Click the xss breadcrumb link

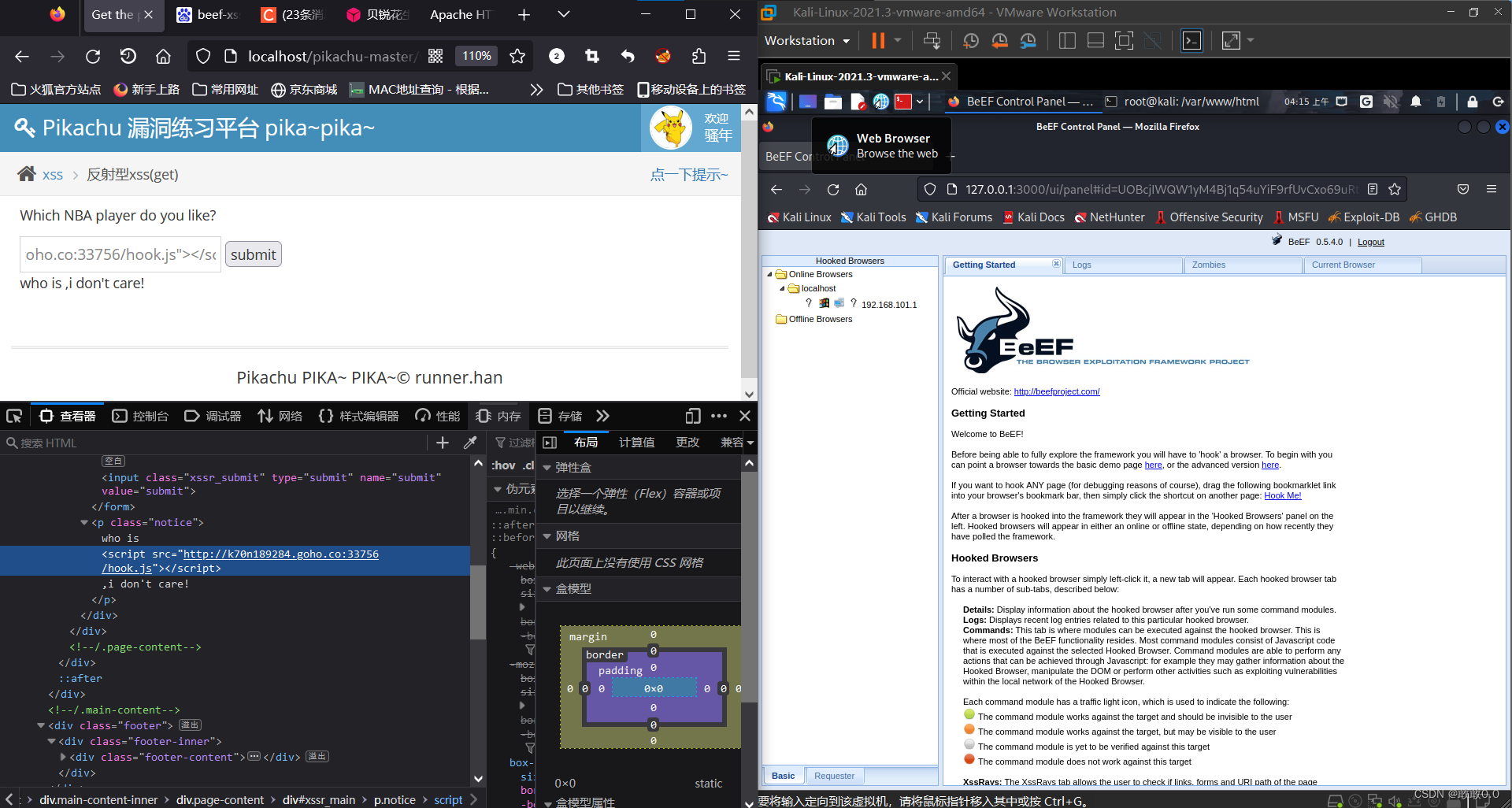52,175
